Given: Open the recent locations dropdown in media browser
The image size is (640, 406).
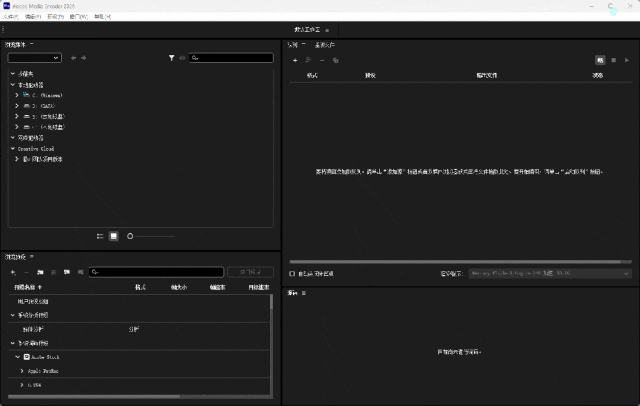Looking at the screenshot, I should tap(35, 58).
